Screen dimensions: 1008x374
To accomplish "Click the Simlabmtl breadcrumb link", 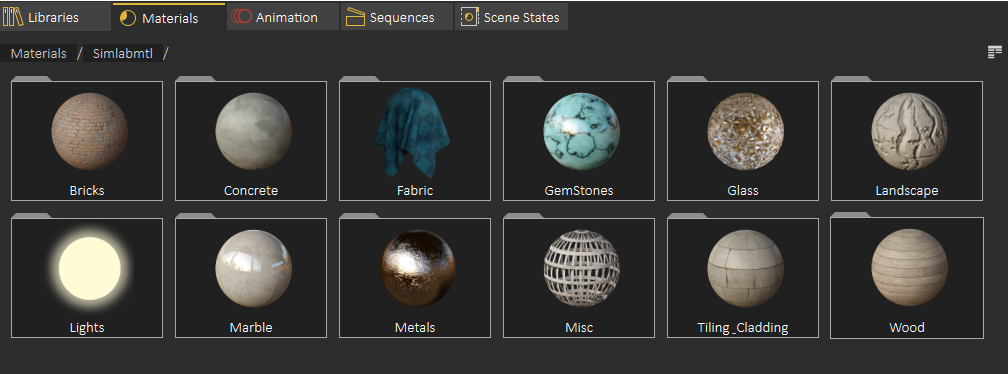I will 123,53.
